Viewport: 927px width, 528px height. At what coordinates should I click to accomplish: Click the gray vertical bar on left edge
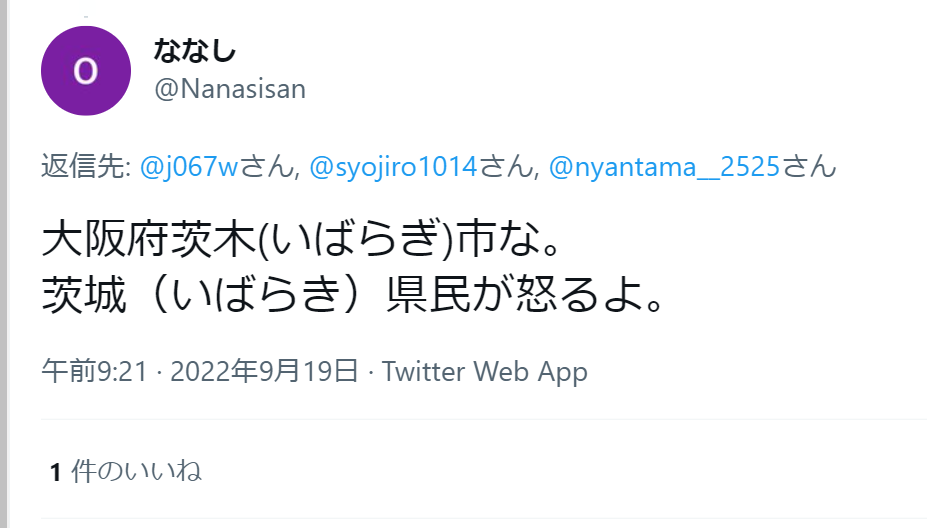[x=4, y=264]
